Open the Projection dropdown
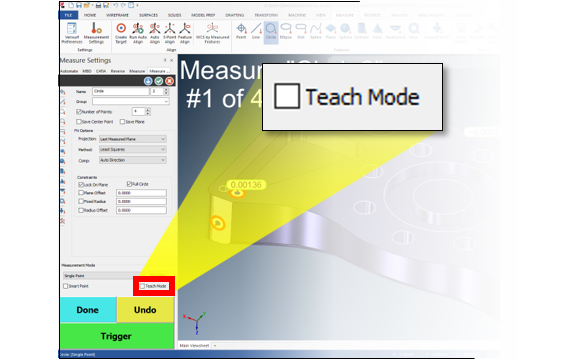This screenshot has height=360, width=578. coord(133,139)
